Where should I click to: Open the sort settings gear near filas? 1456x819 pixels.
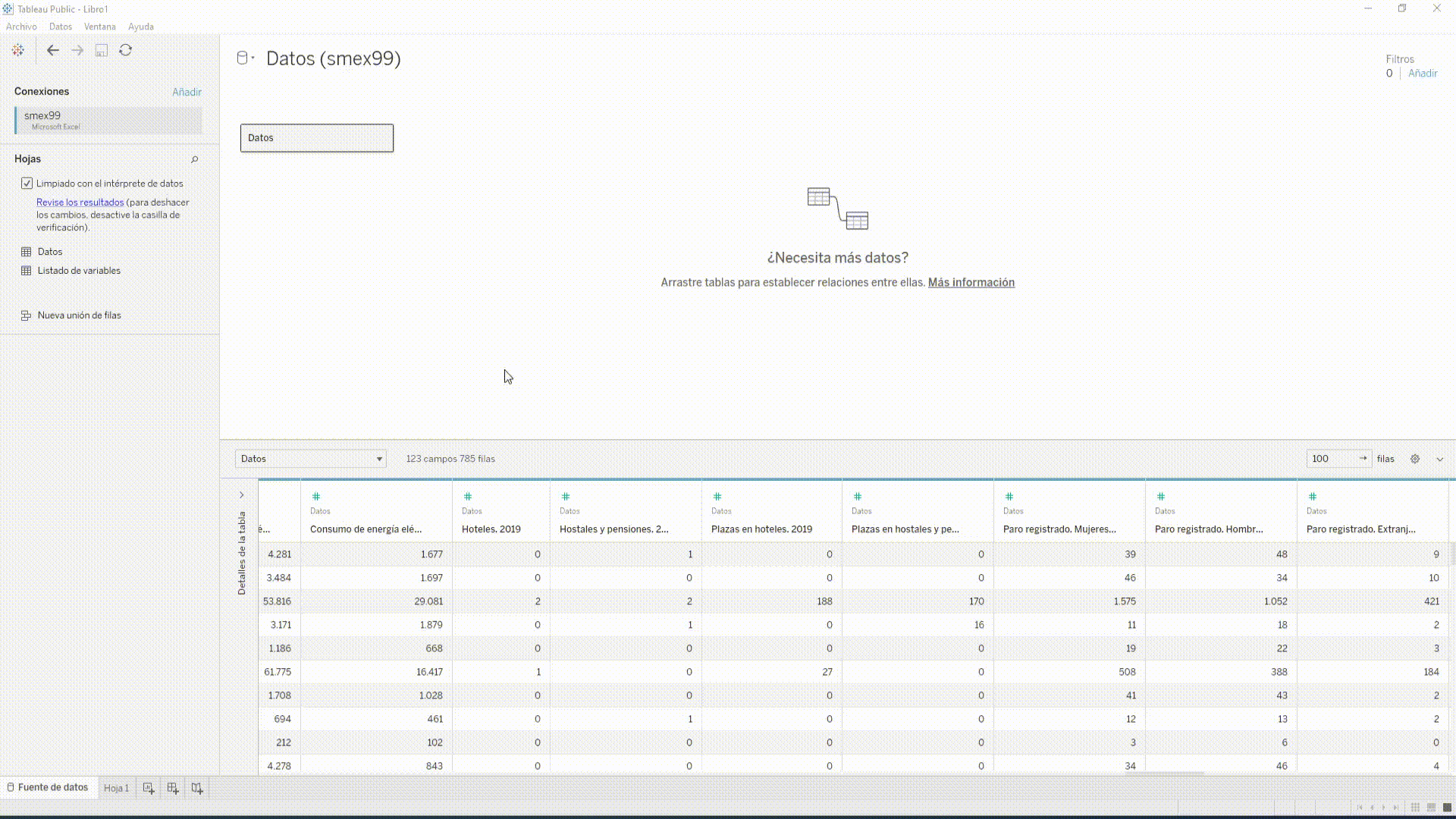1415,459
